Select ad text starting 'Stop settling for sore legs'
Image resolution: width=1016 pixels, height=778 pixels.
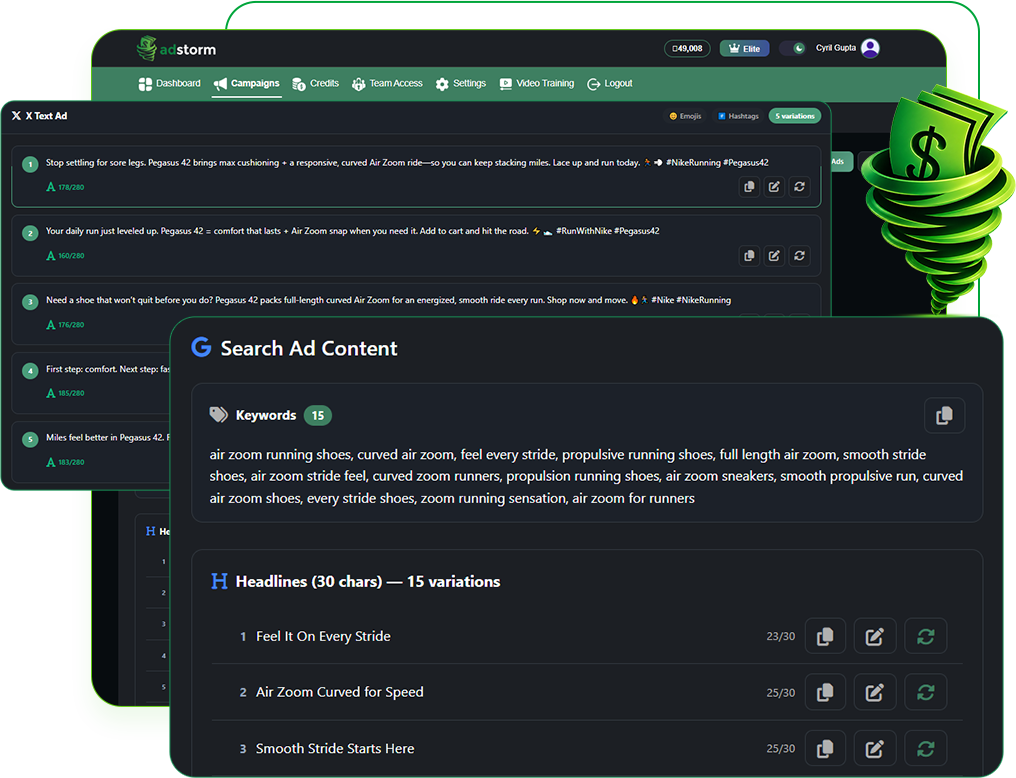407,163
